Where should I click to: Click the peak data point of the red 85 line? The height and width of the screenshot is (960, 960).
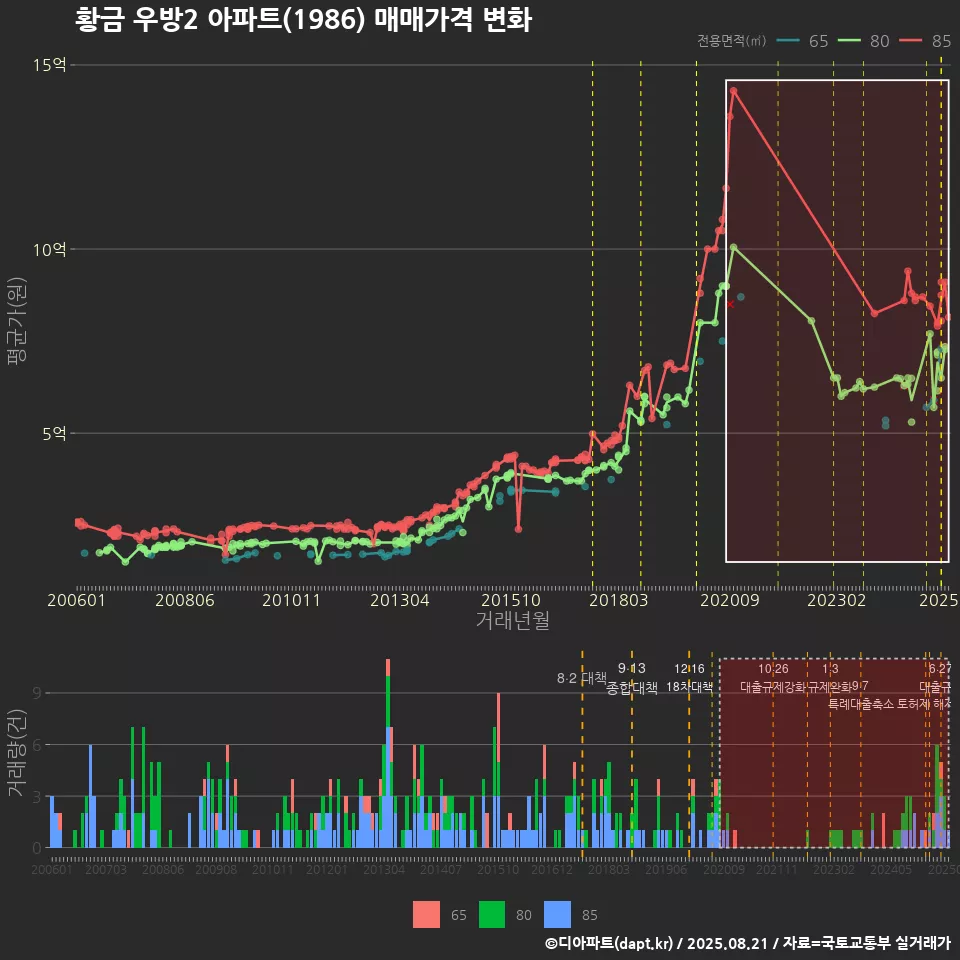pos(733,91)
